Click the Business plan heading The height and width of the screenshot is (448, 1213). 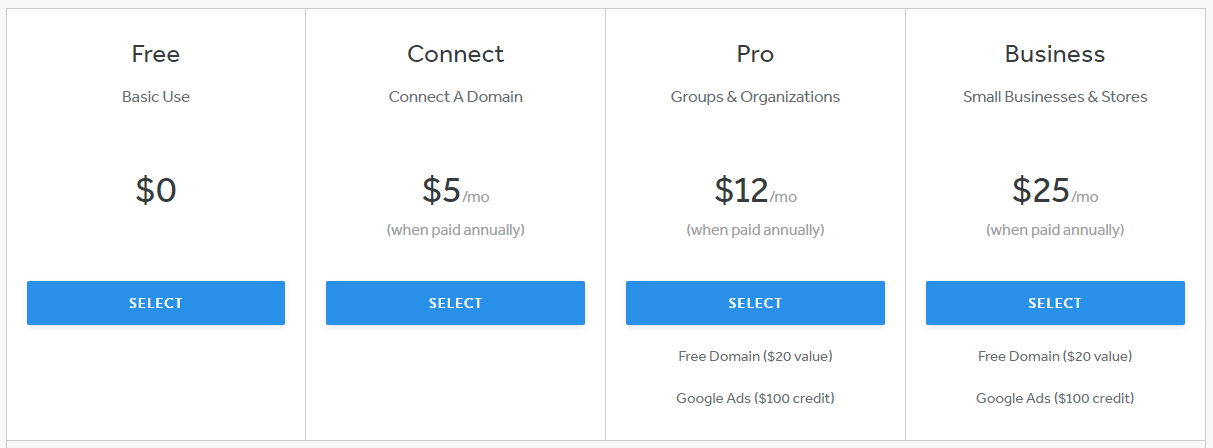tap(1055, 54)
